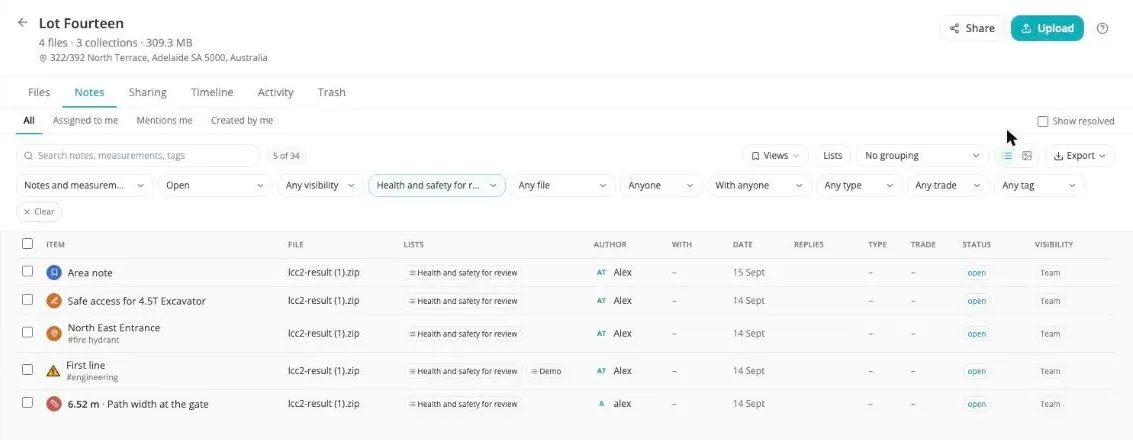
Task: Open the Anyone author filter
Action: pyautogui.click(x=661, y=186)
